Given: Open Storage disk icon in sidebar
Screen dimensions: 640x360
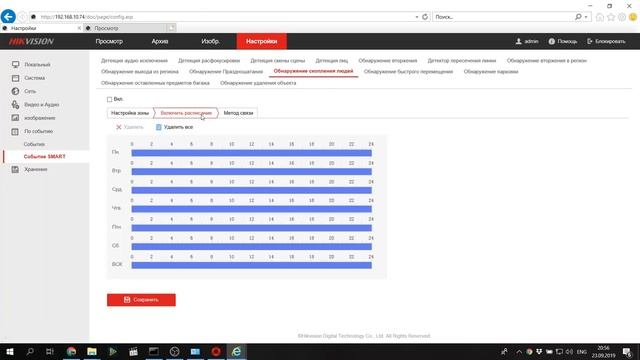Looking at the screenshot, I should click(x=16, y=169).
